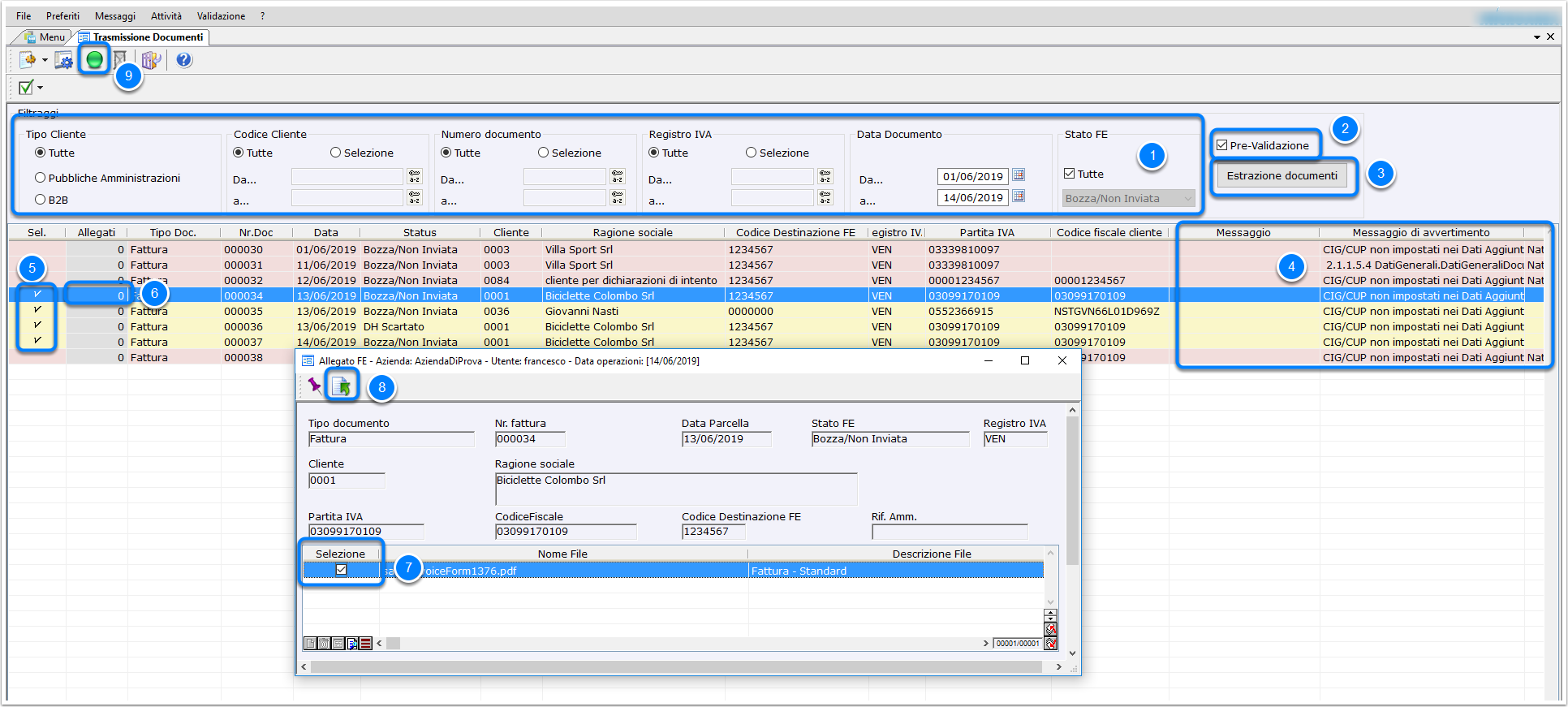Click the Estrazione documenti button

(x=1282, y=175)
